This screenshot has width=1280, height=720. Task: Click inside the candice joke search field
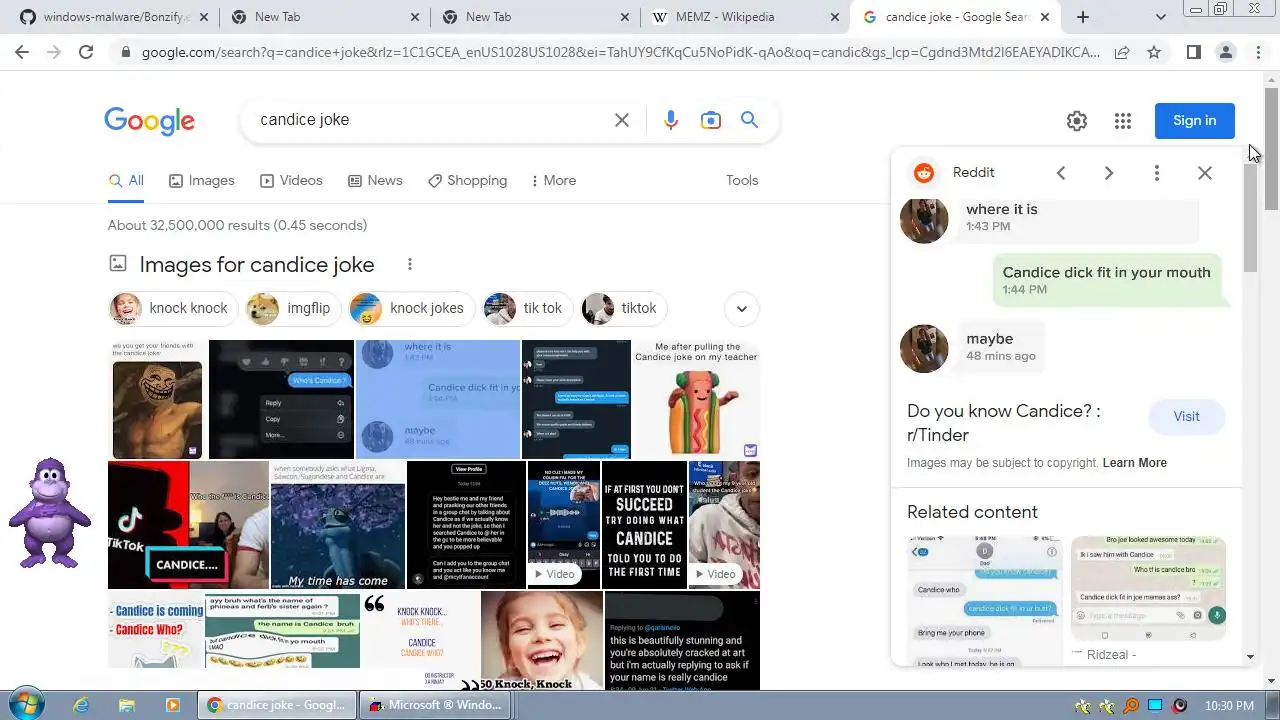[430, 120]
